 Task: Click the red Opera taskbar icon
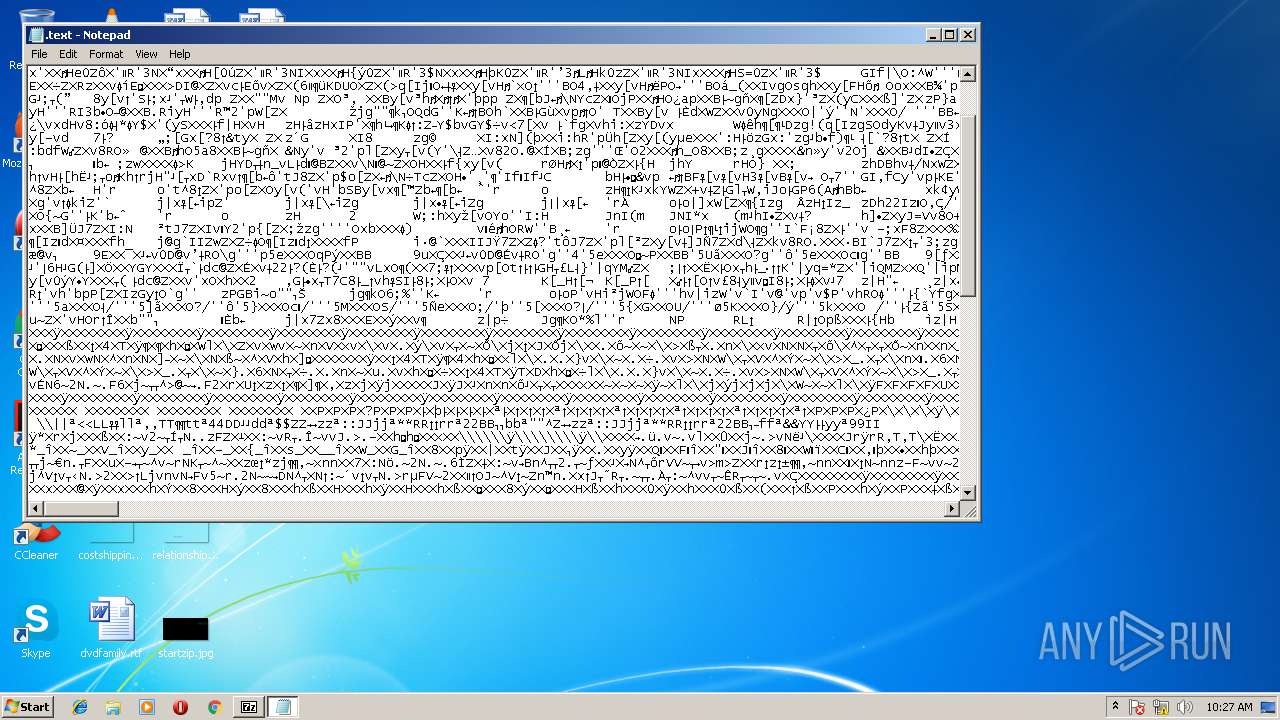180,707
